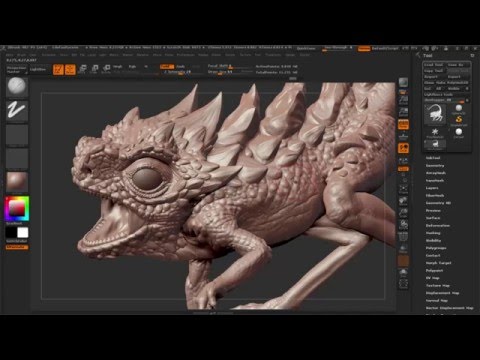480x360 pixels.
Task: Open the Zplugin menu
Action: click(290, 55)
